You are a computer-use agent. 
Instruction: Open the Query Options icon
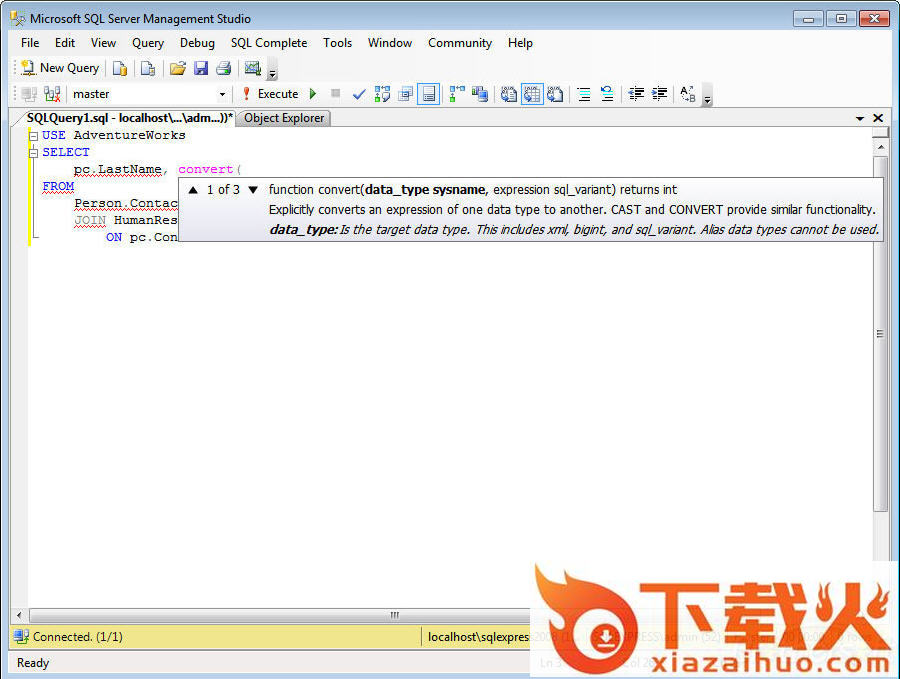[x=406, y=94]
